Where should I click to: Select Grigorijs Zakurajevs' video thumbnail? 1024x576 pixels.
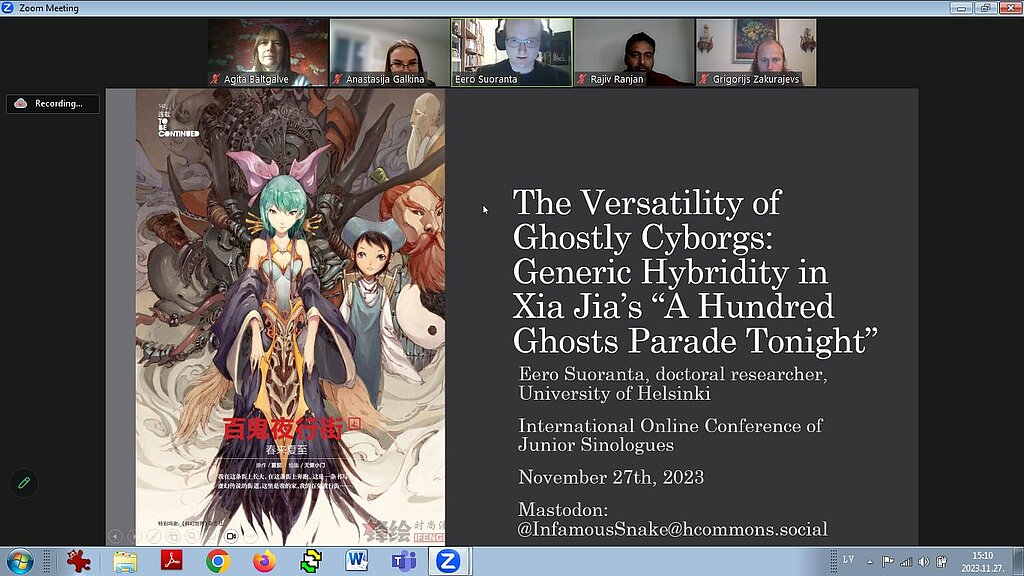pyautogui.click(x=756, y=52)
